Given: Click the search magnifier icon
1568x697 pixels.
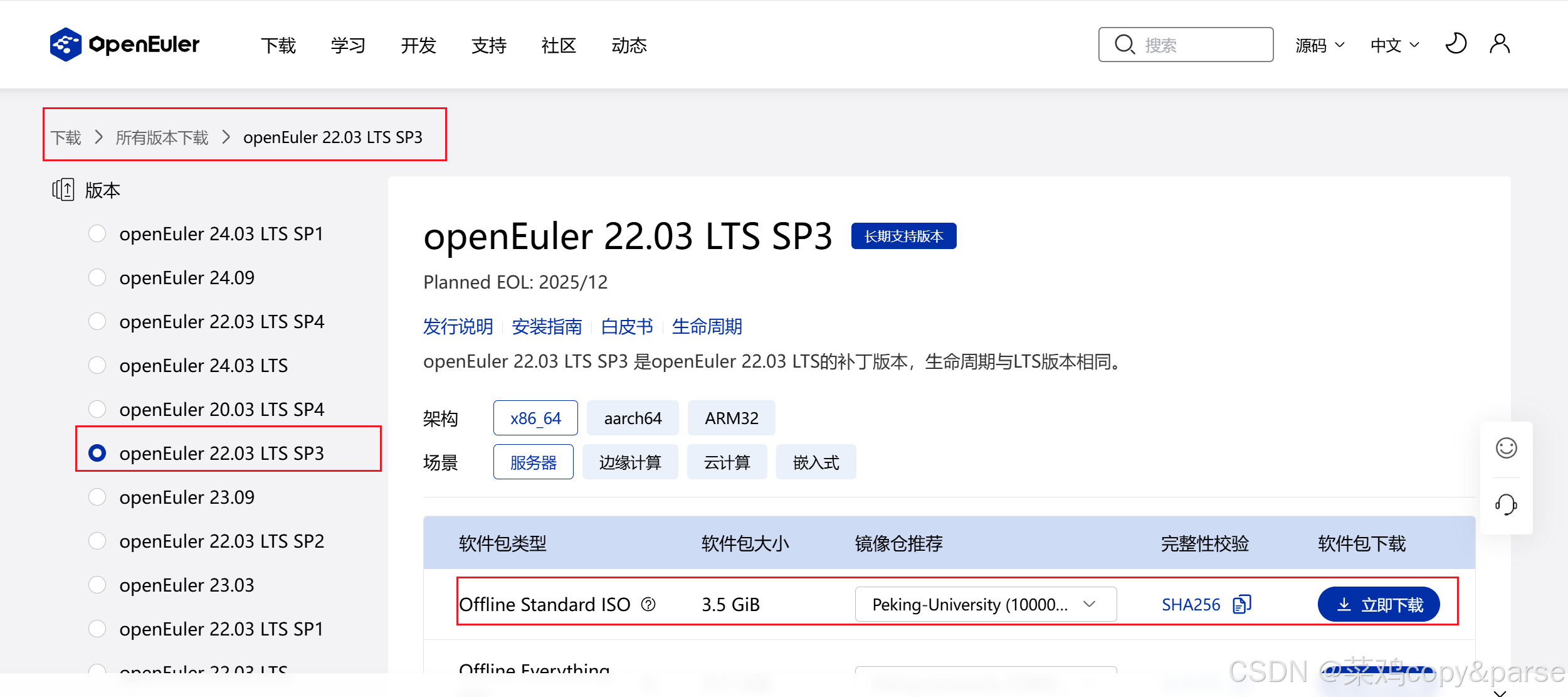Looking at the screenshot, I should pos(1124,45).
